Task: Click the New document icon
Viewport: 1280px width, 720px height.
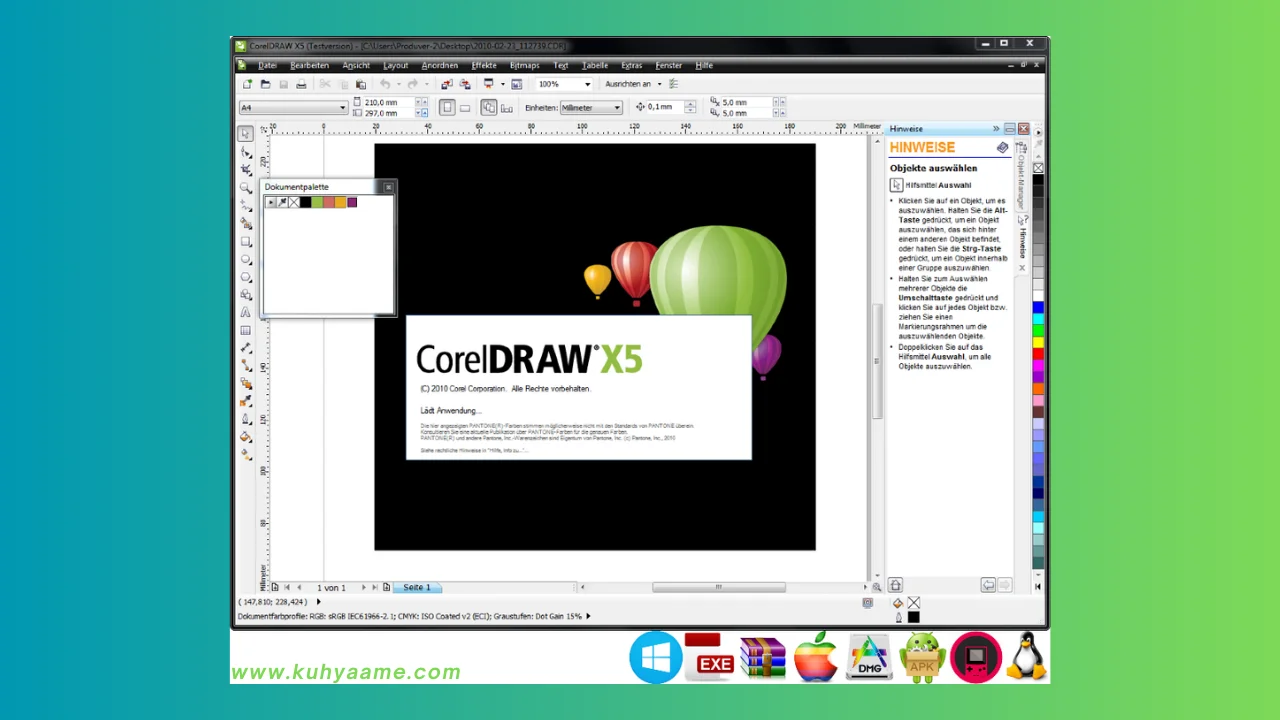Action: pos(247,84)
